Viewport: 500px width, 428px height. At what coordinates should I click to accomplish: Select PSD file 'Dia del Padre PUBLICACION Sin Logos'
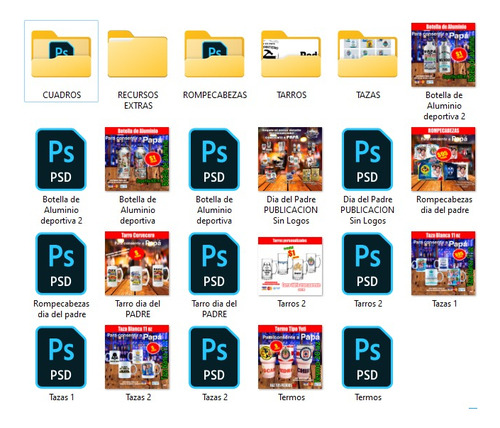coord(367,159)
